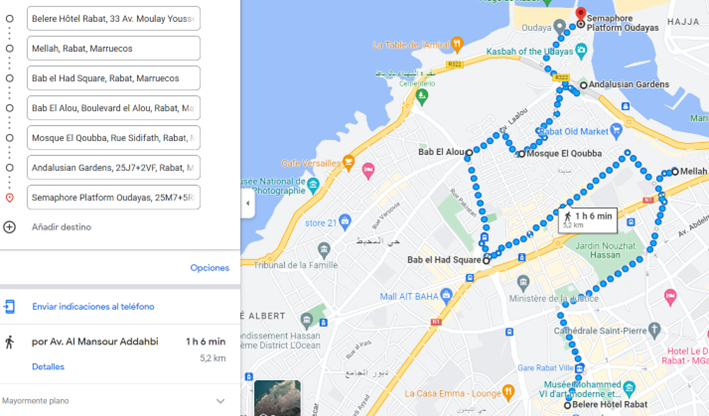Edit the Bab el Had Square waypoint field
The image size is (709, 416).
[113, 78]
